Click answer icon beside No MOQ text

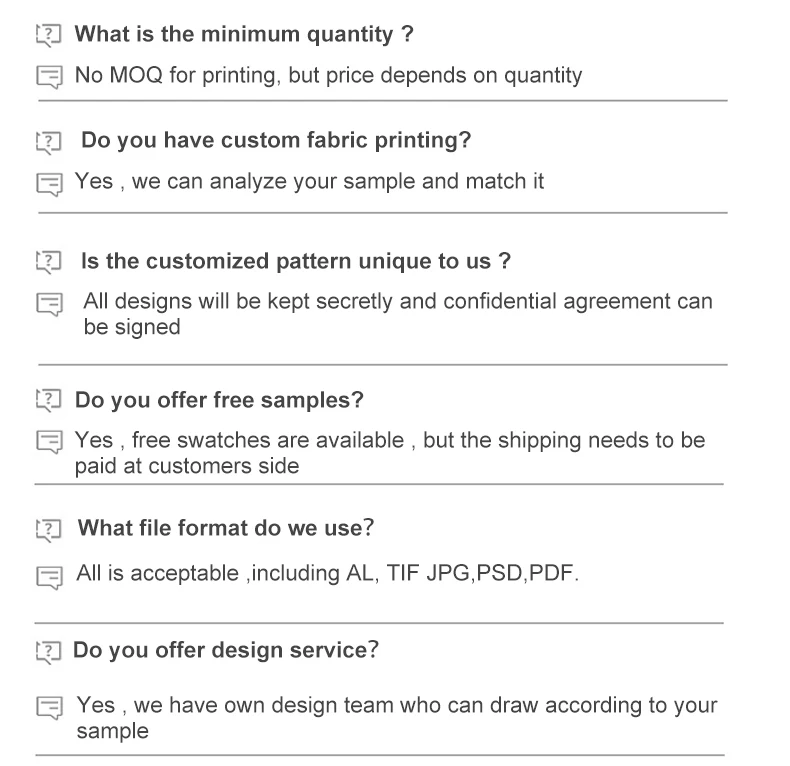(x=49, y=77)
